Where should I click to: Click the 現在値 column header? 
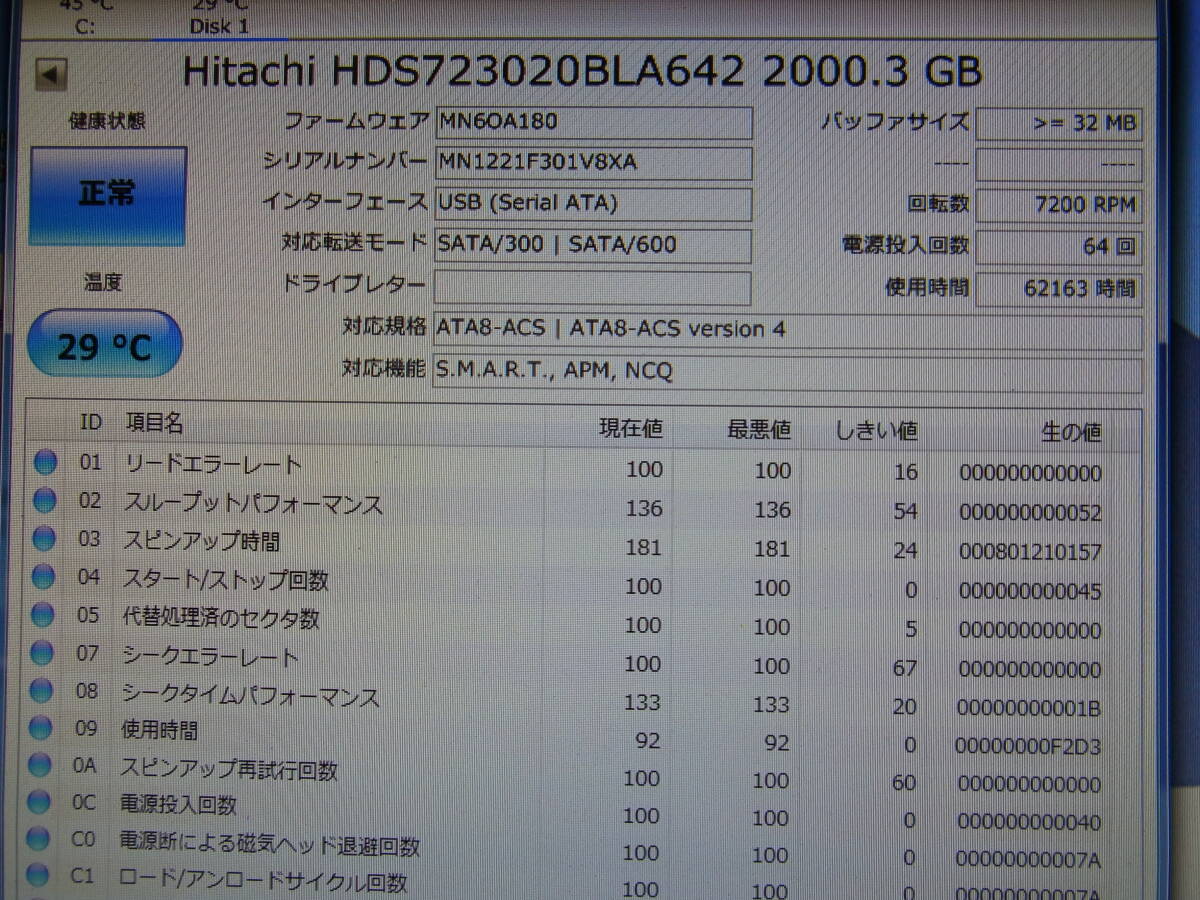(x=630, y=429)
